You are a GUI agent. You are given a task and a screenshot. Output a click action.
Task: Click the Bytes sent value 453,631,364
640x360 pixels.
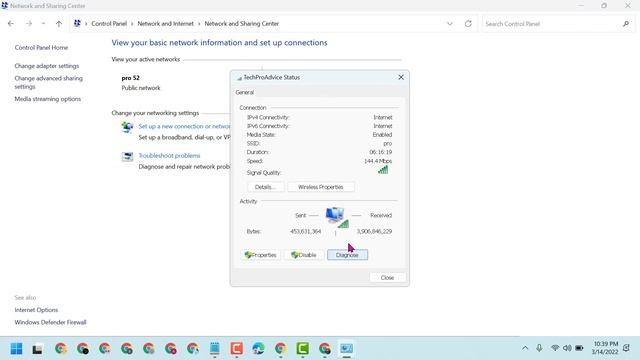[x=306, y=231]
